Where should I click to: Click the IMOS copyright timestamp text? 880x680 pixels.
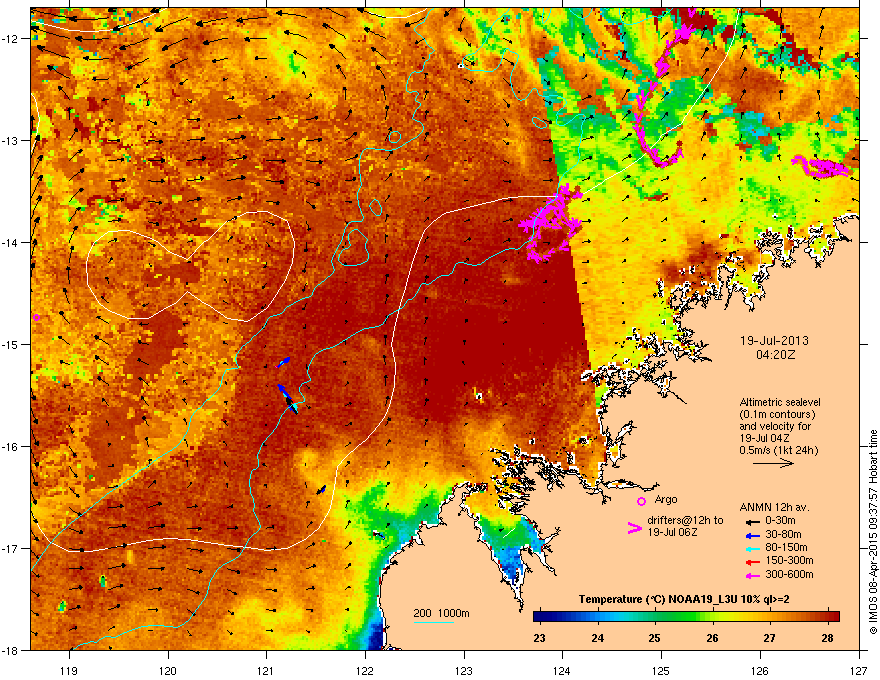873,532
